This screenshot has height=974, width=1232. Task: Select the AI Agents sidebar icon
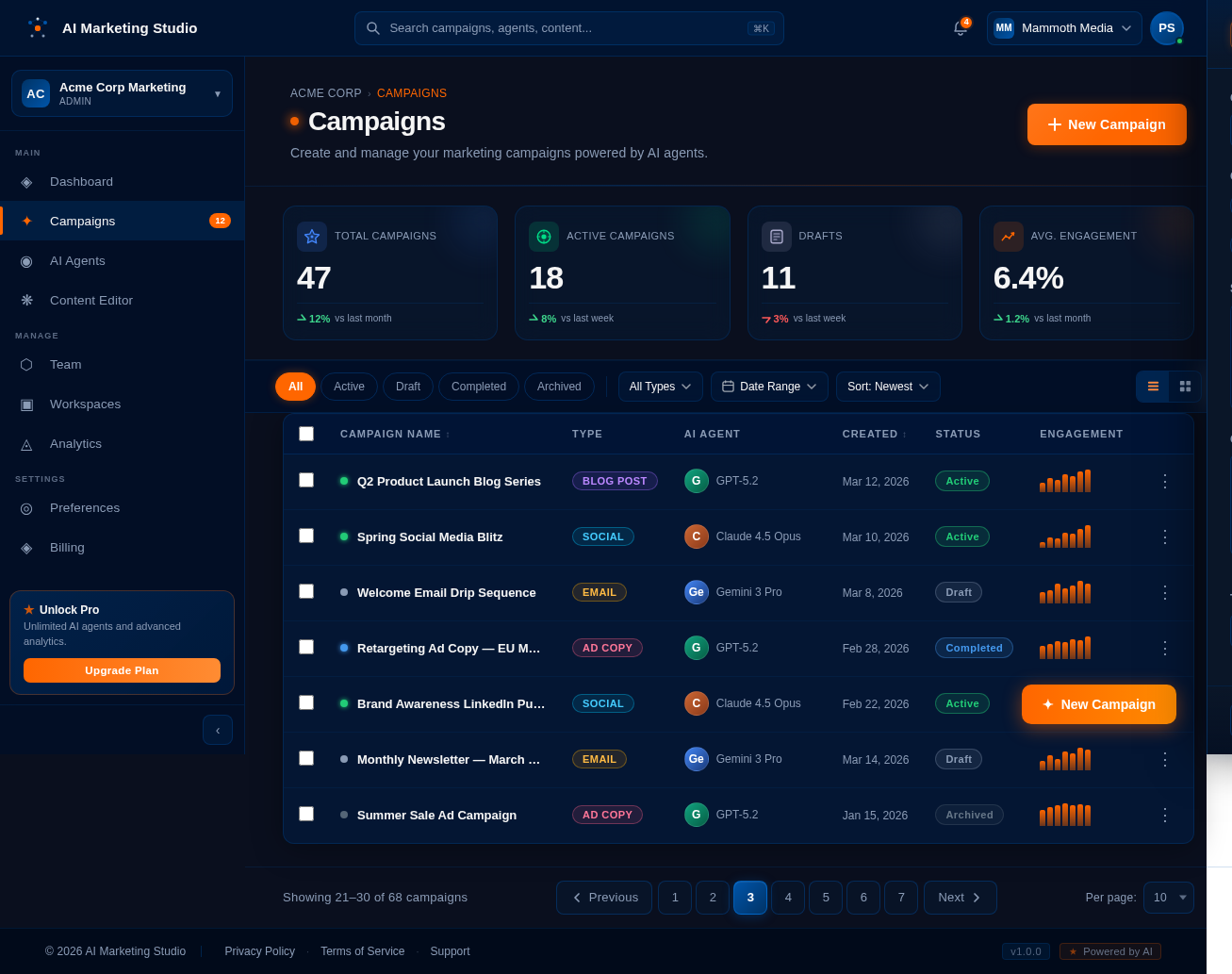click(x=25, y=260)
